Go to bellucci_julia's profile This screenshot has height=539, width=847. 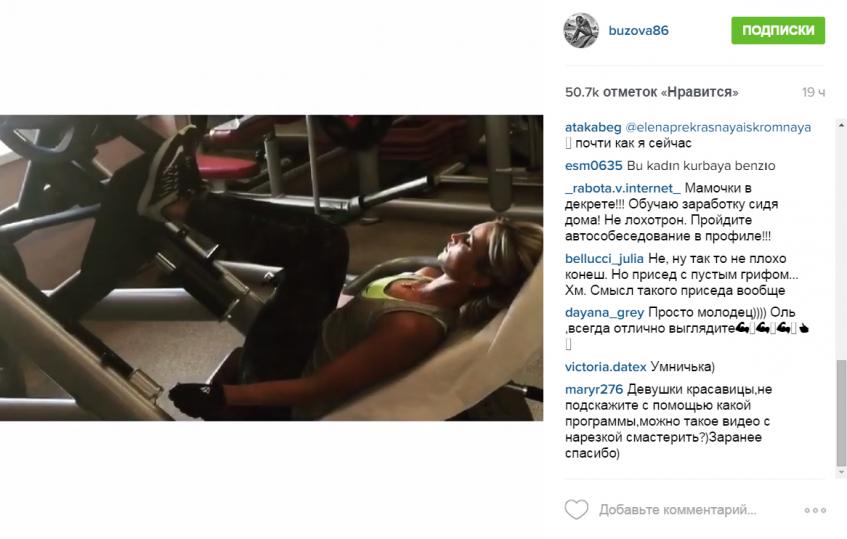(x=604, y=259)
